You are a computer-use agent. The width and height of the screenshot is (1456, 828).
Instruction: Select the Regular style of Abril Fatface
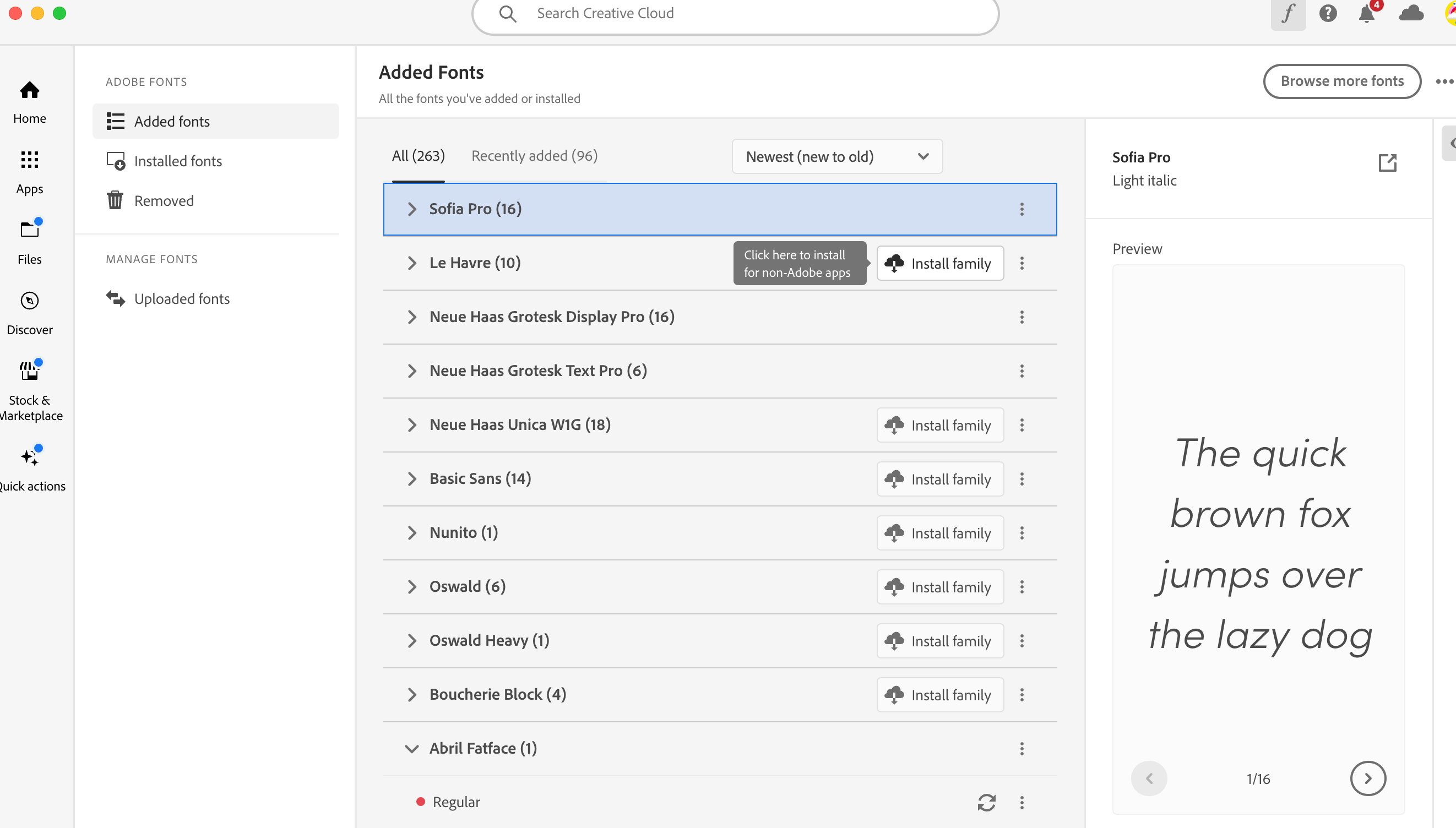456,803
